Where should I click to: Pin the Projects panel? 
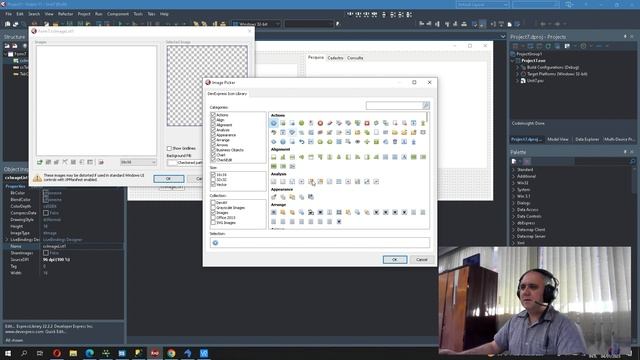coord(625,37)
